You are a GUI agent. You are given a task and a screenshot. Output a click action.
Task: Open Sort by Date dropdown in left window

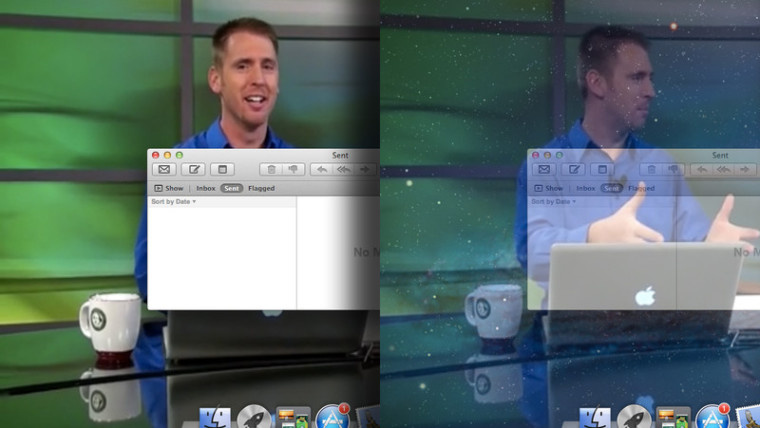[173, 202]
